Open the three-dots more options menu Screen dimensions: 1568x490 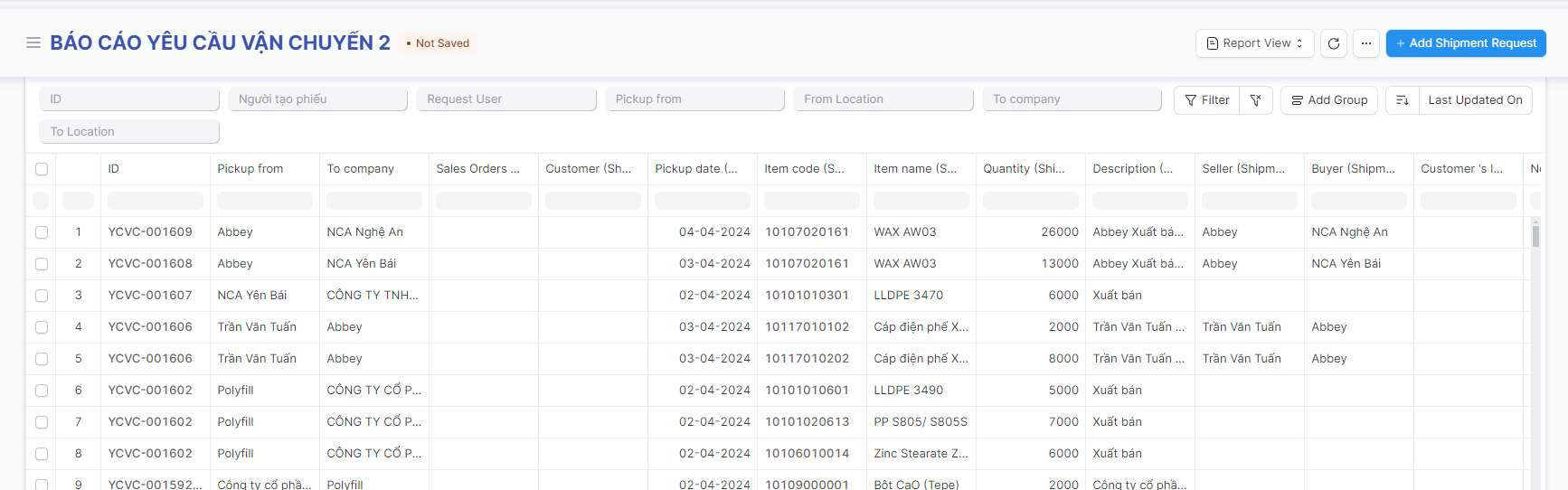[x=1366, y=43]
